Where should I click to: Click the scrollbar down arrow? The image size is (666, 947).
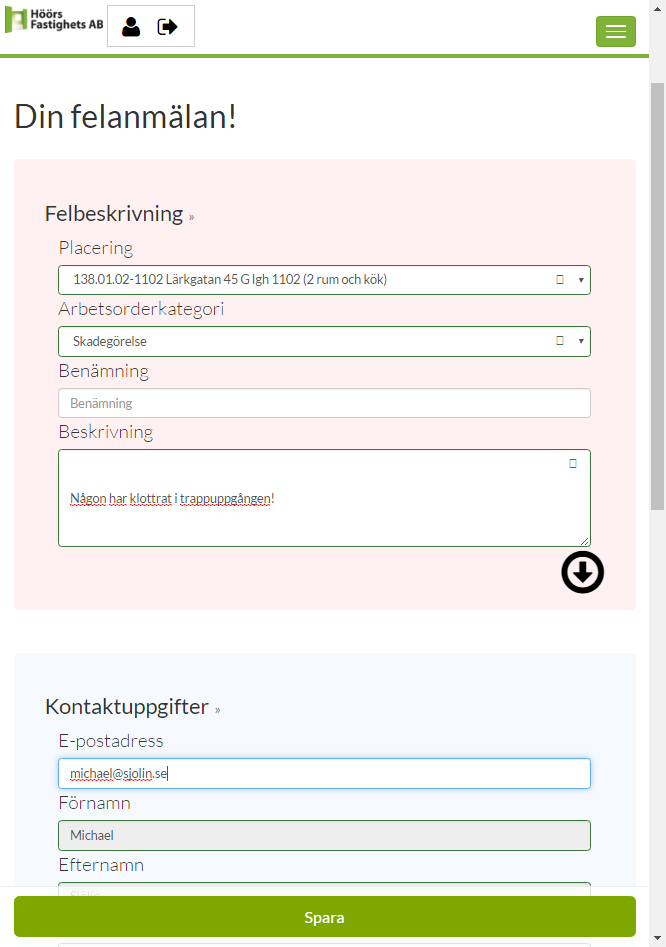tap(658, 938)
